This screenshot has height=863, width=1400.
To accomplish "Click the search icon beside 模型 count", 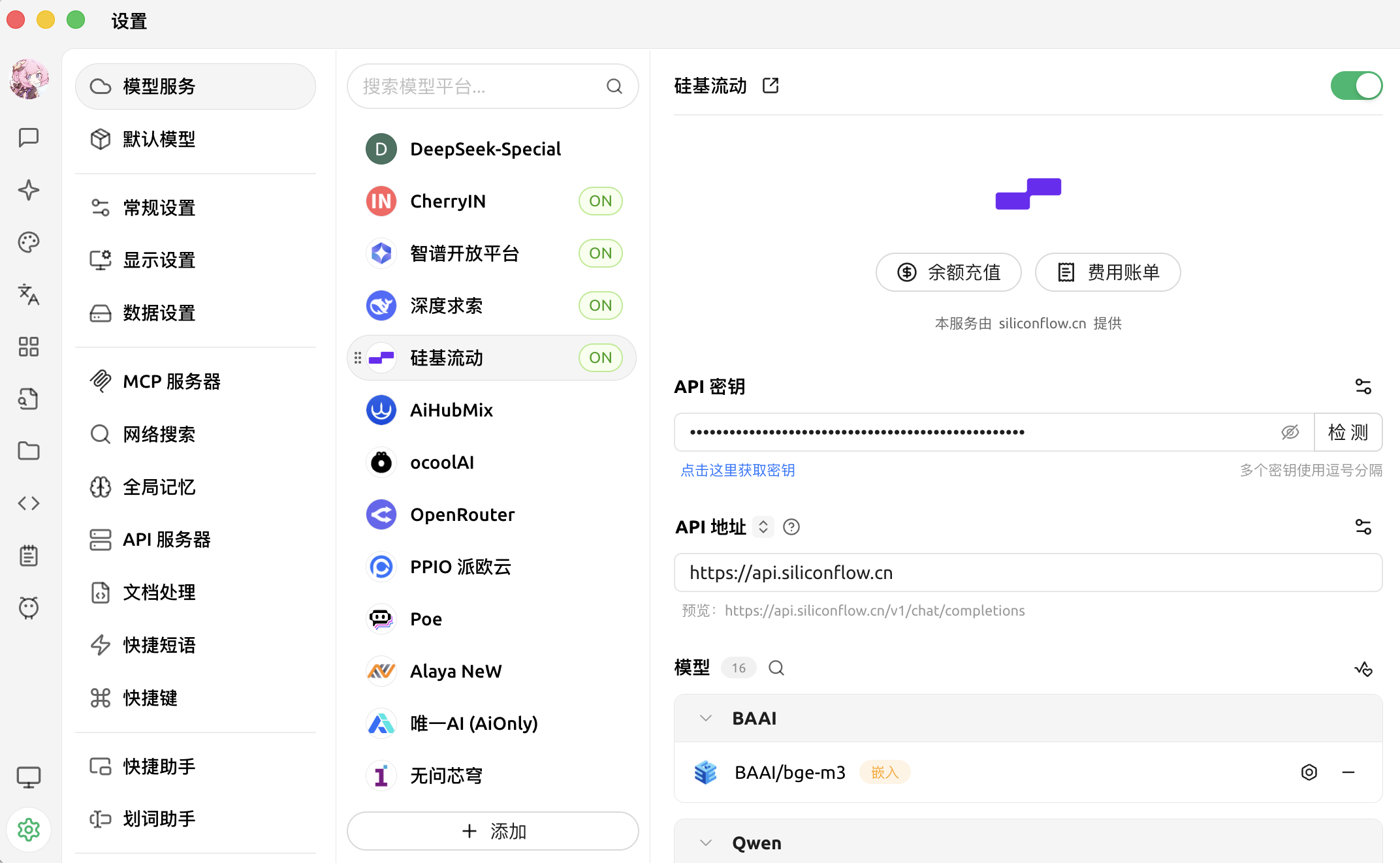I will click(x=776, y=668).
